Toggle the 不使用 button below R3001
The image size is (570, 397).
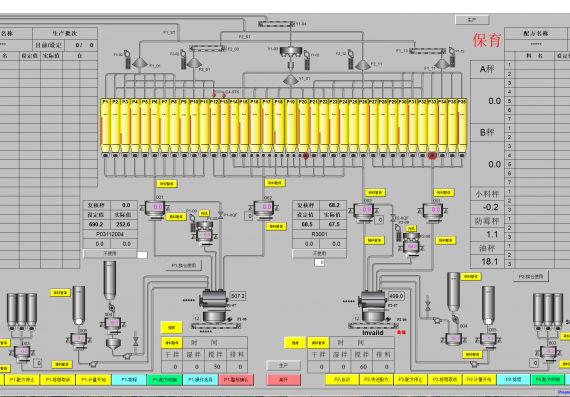pyautogui.click(x=319, y=253)
